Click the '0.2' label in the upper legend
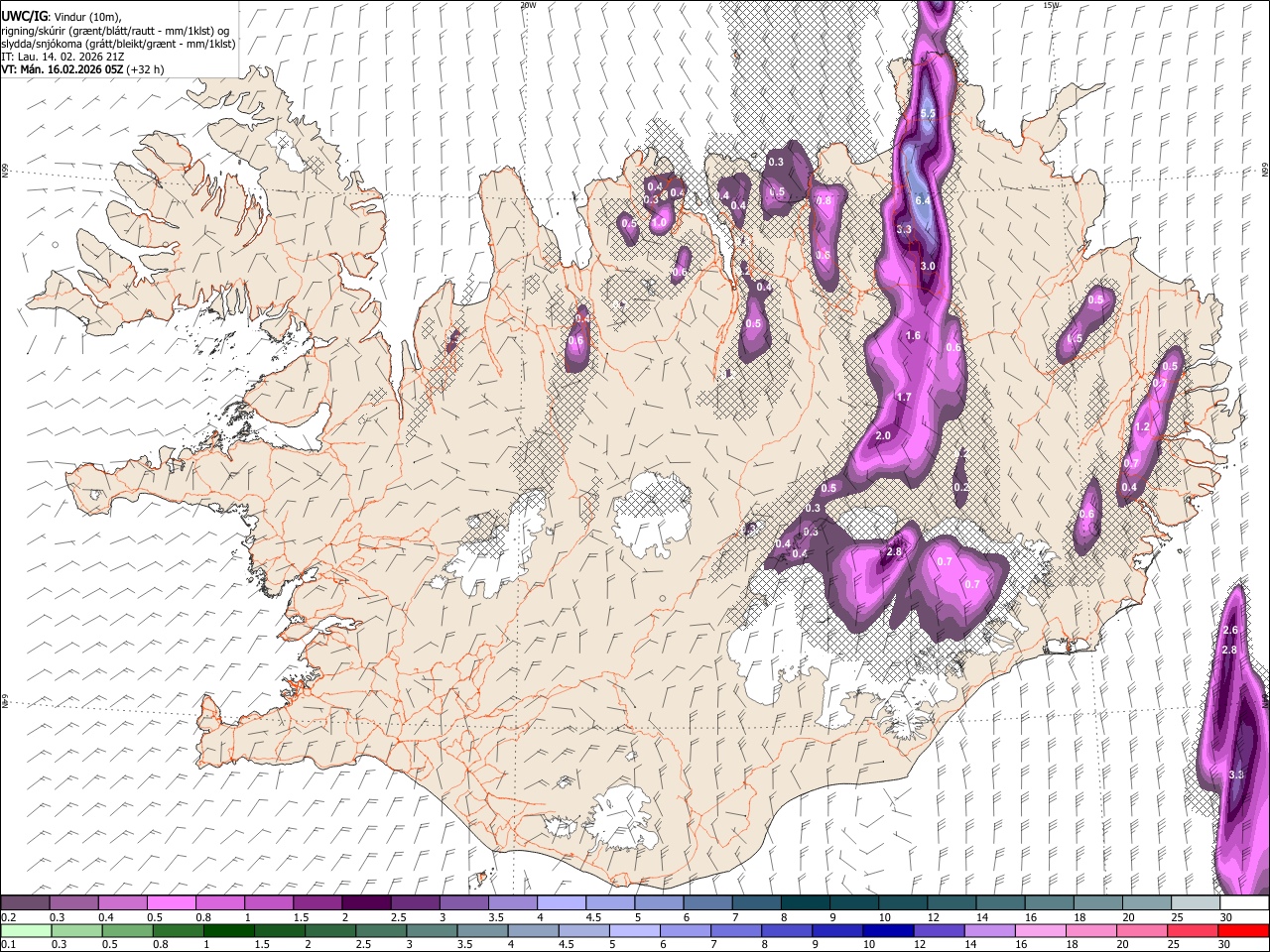Screen dimensions: 1270x952 (8, 917)
